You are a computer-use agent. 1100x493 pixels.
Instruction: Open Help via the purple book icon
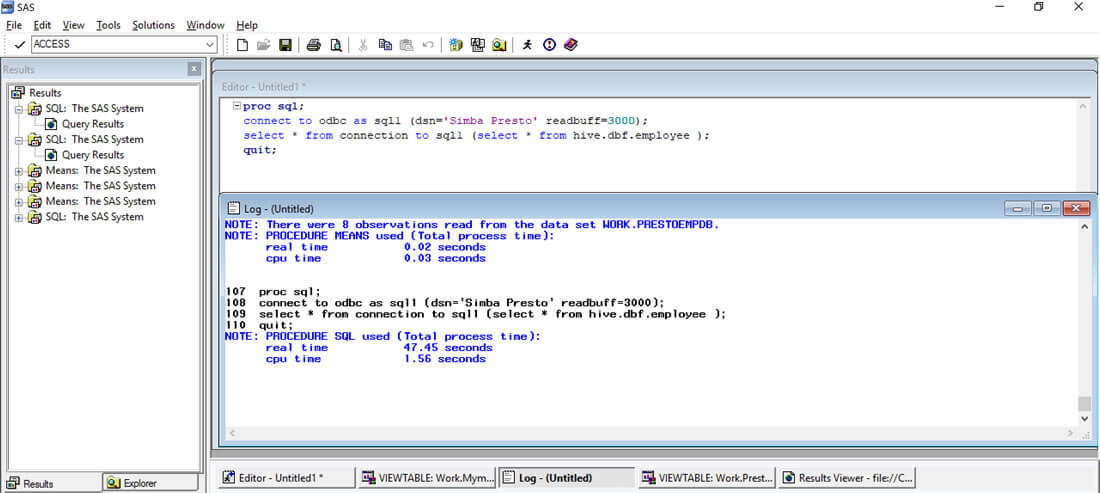pyautogui.click(x=570, y=45)
